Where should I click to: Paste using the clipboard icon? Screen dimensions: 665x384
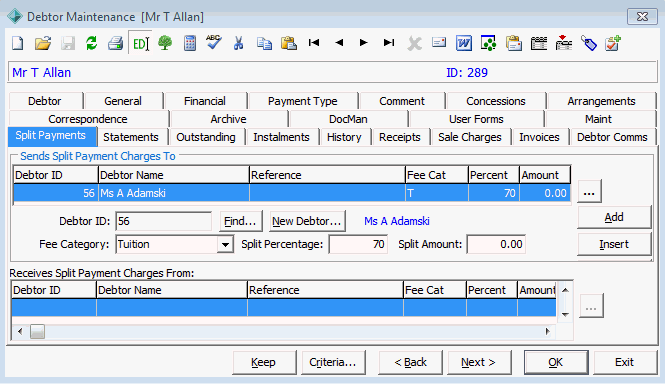tap(289, 43)
